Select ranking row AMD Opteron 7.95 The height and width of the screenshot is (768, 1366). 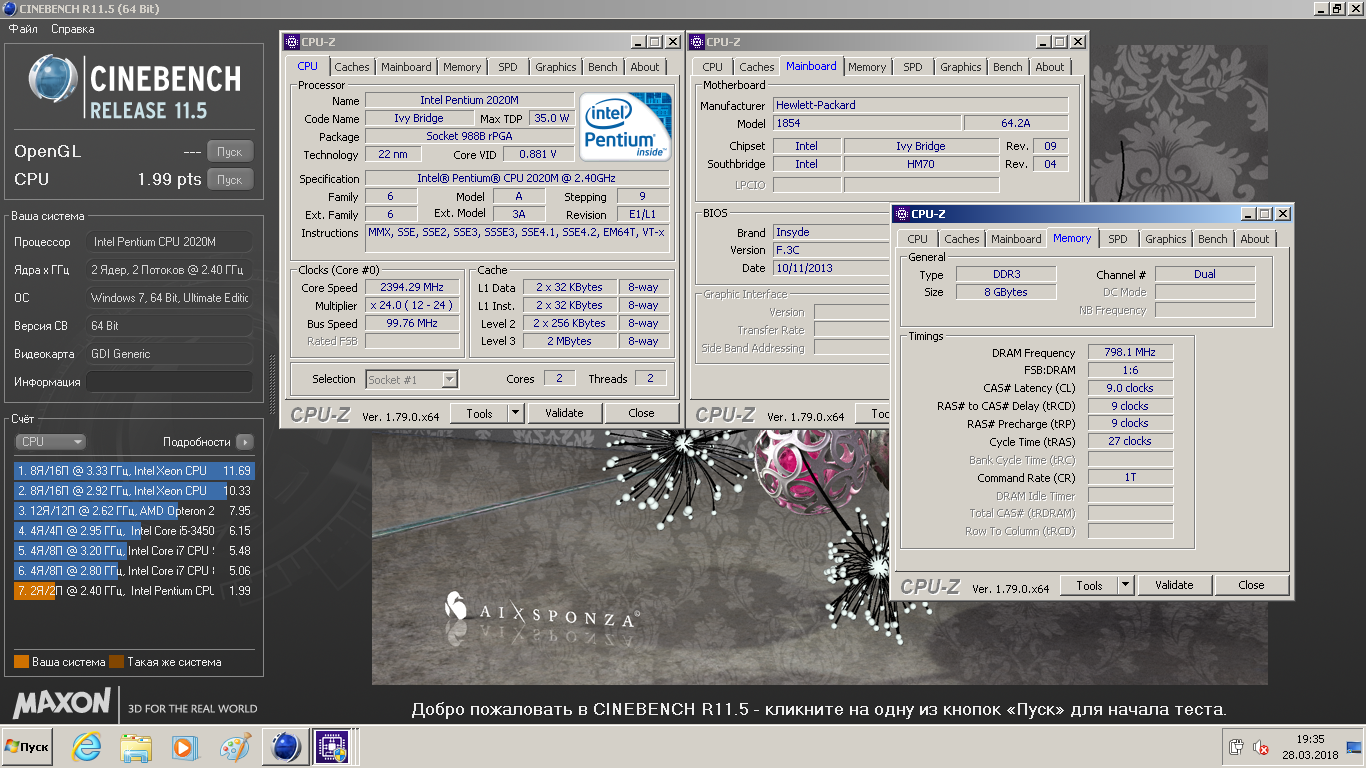(x=134, y=511)
